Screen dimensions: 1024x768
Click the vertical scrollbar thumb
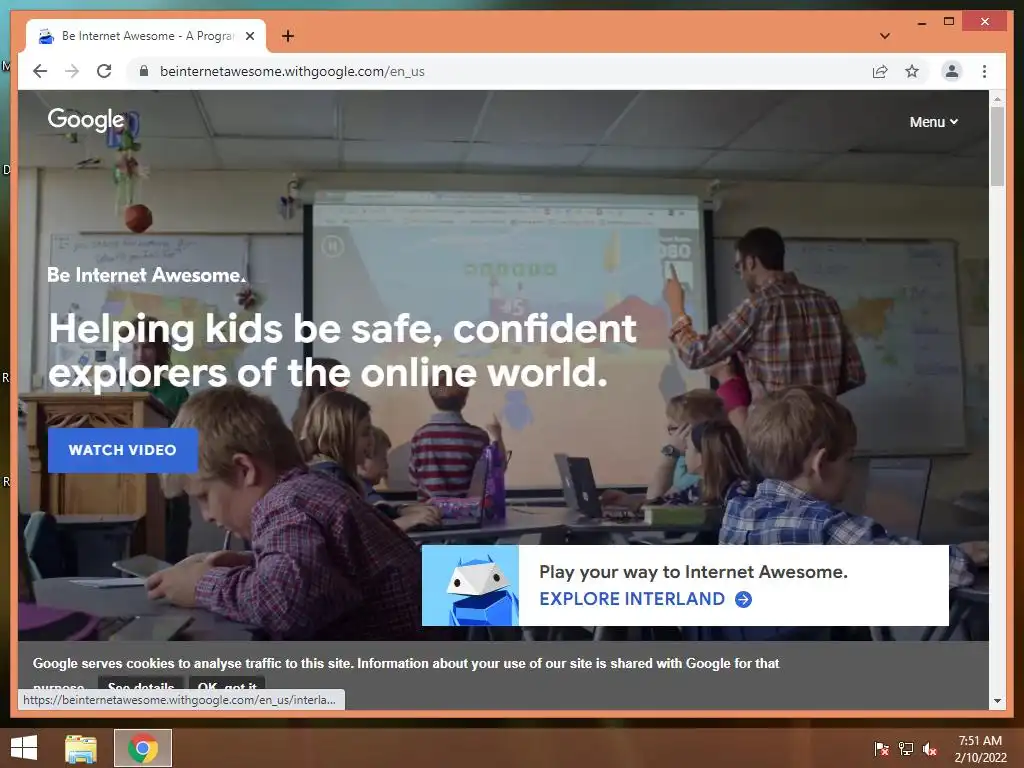coord(997,146)
